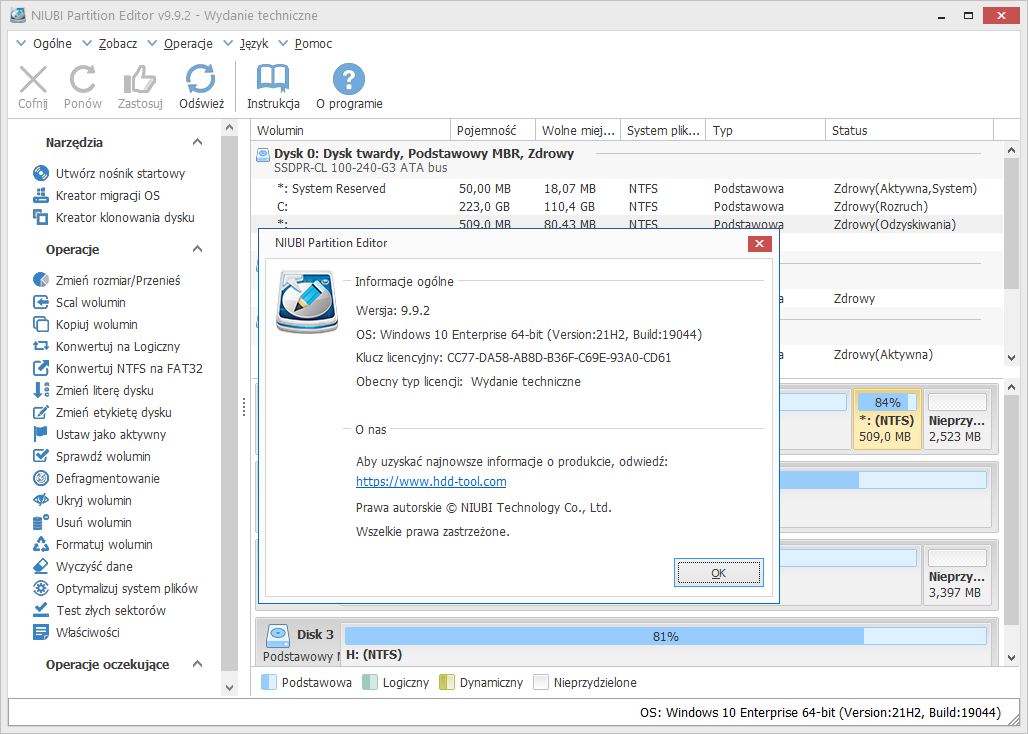Screen dimensions: 1028x734
Task: Collapse the Operacje section
Action: click(x=197, y=249)
